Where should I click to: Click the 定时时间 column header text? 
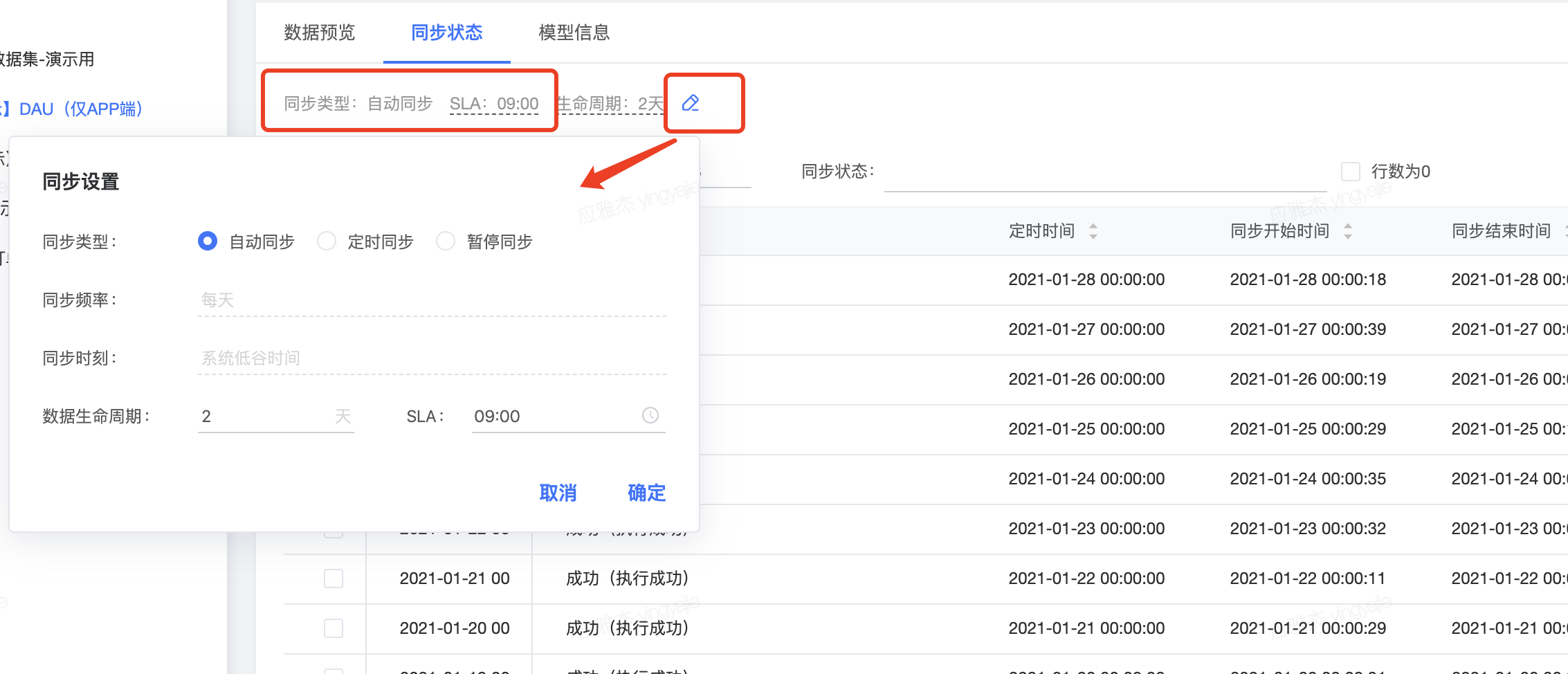point(1042,230)
